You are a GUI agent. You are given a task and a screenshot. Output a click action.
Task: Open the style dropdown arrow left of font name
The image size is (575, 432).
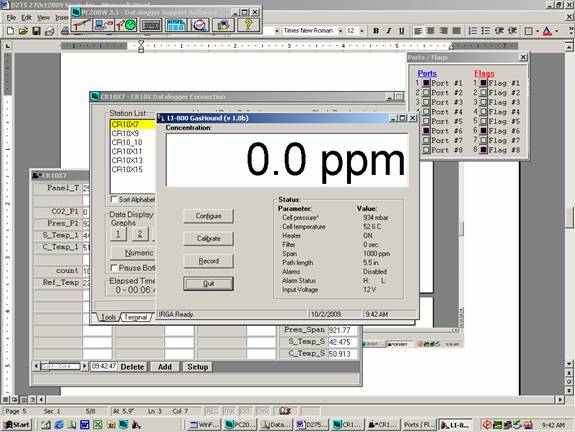[276, 31]
